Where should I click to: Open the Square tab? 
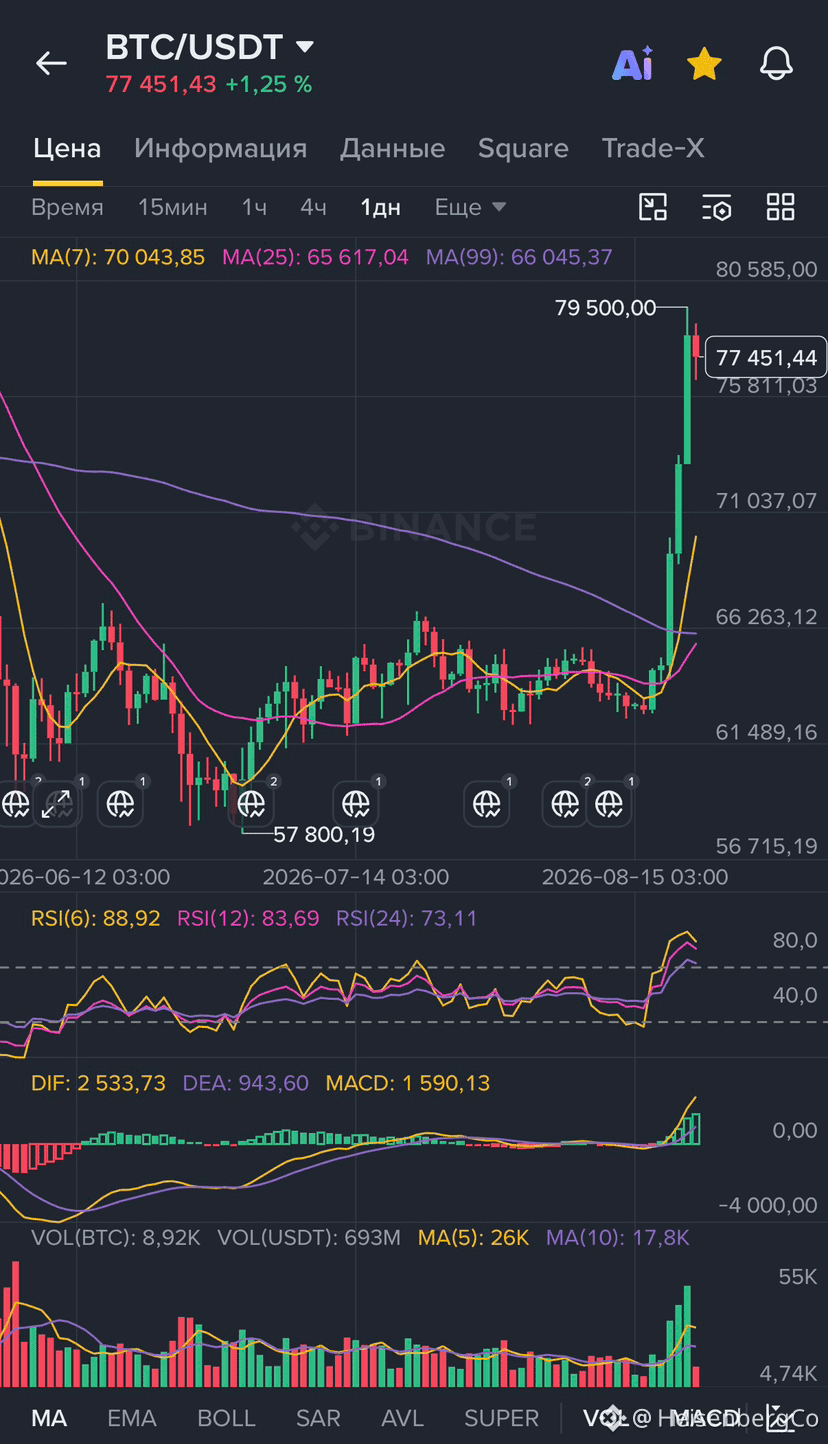click(x=523, y=148)
